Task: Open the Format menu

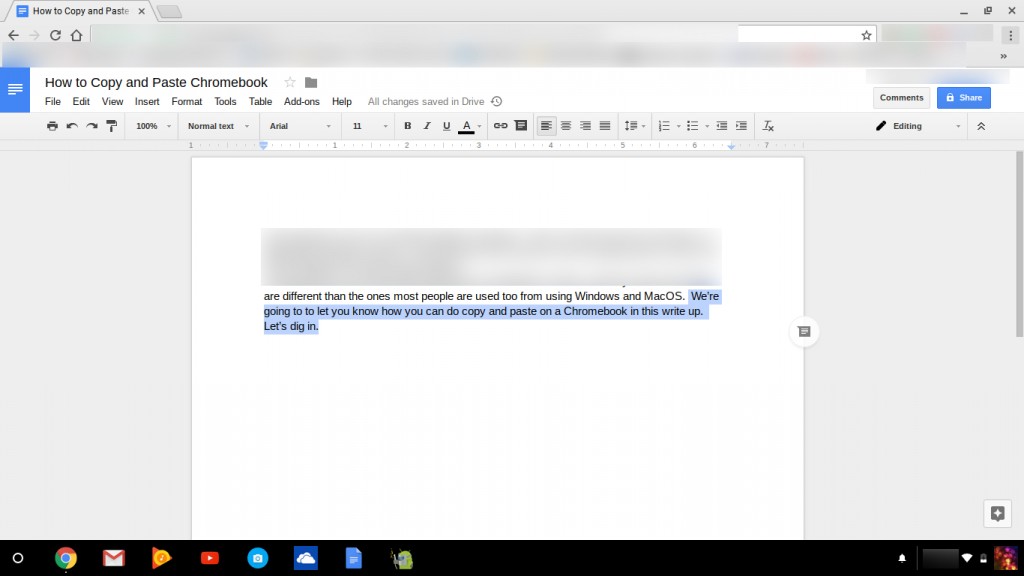Action: pyautogui.click(x=187, y=101)
